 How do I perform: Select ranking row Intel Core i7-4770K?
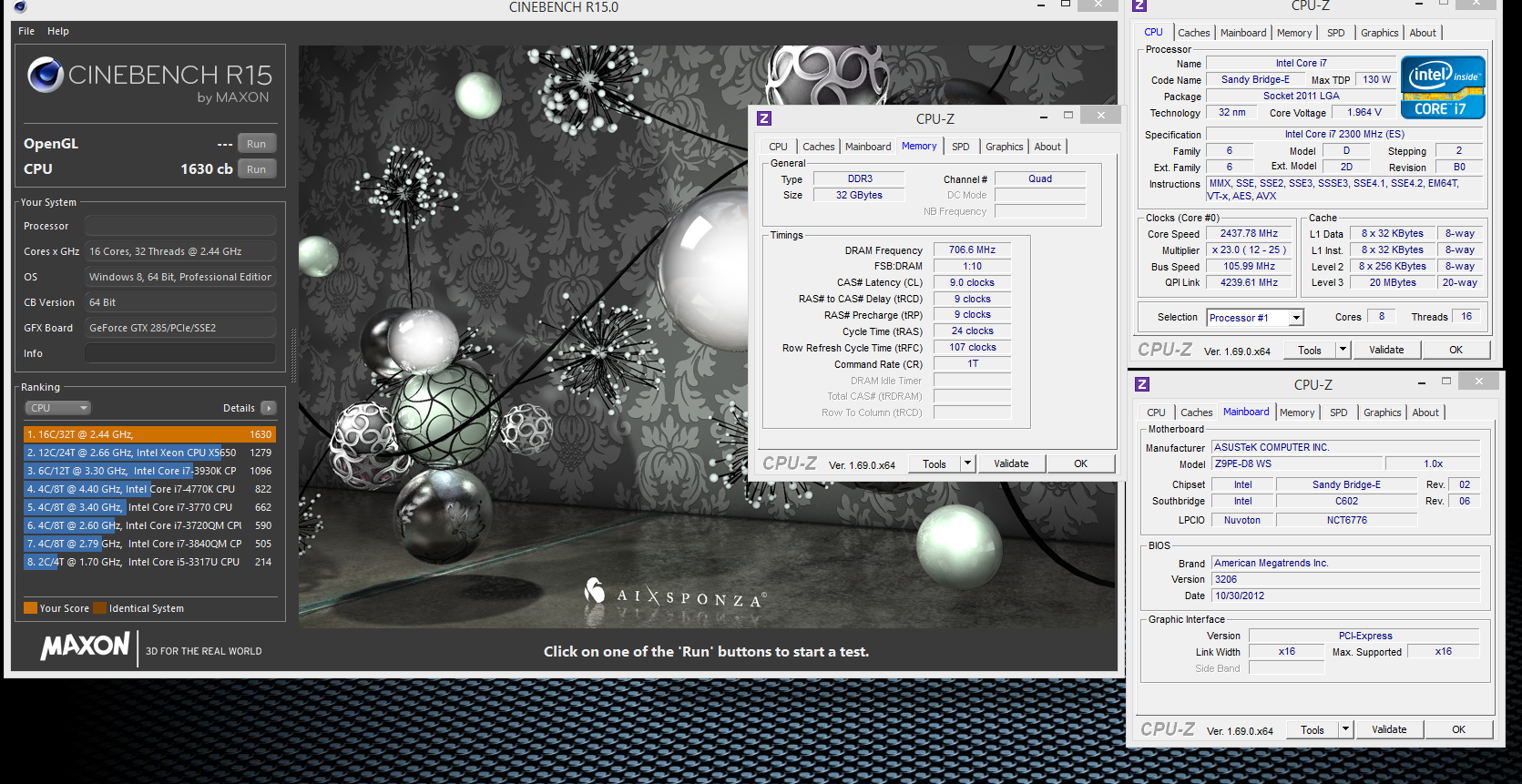click(x=149, y=489)
